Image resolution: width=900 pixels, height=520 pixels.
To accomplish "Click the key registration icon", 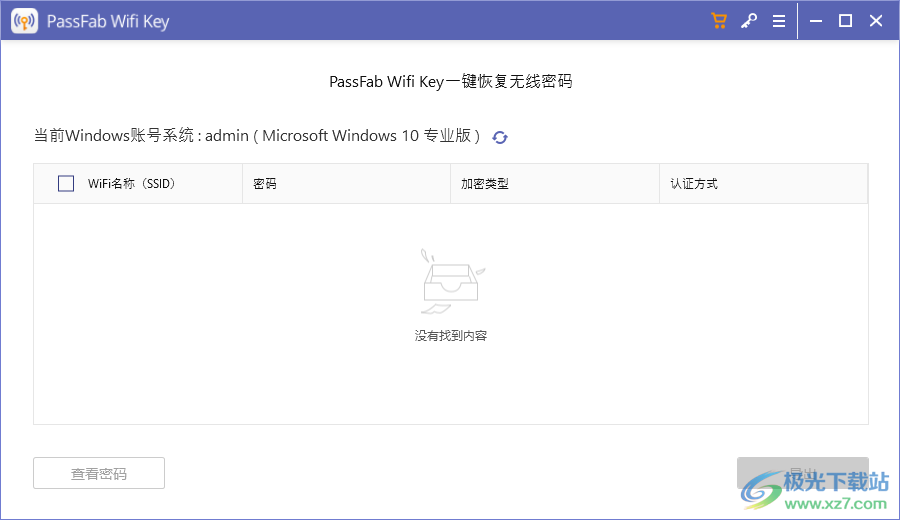I will point(748,21).
